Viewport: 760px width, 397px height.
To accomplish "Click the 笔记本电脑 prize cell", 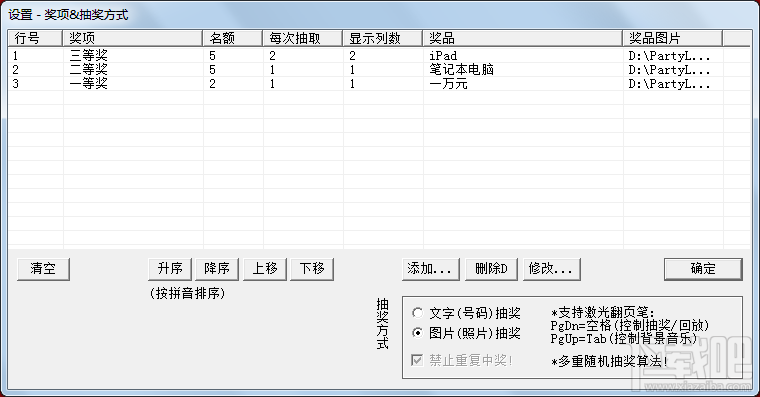I will 523,70.
